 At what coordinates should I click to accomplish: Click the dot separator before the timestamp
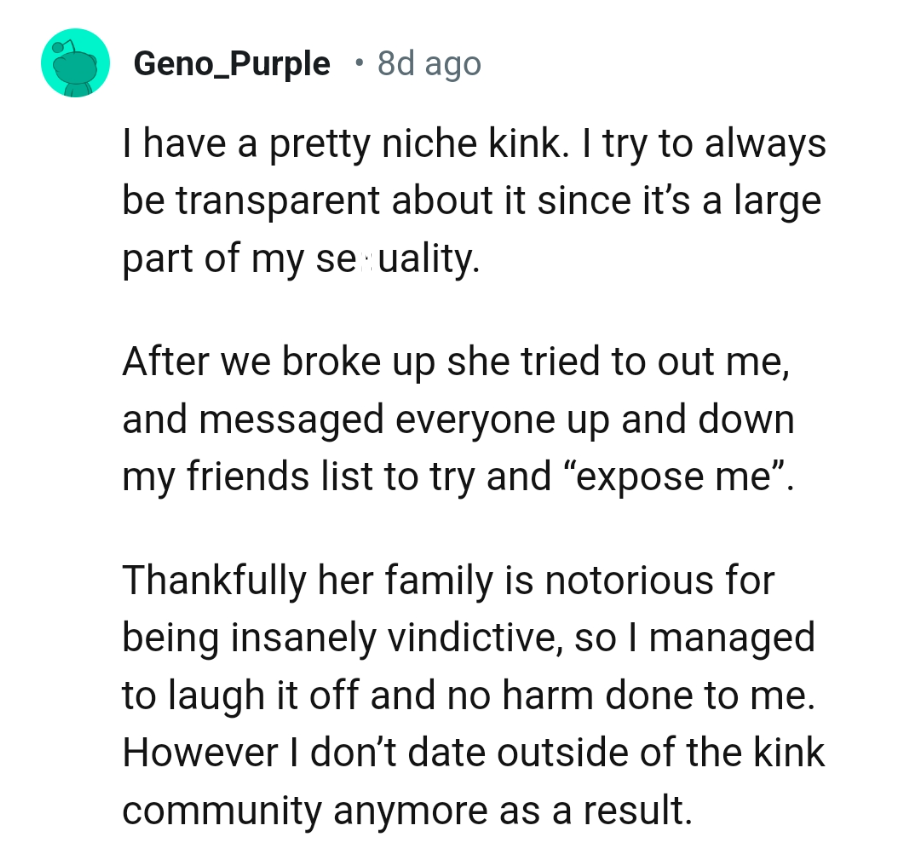tap(358, 63)
